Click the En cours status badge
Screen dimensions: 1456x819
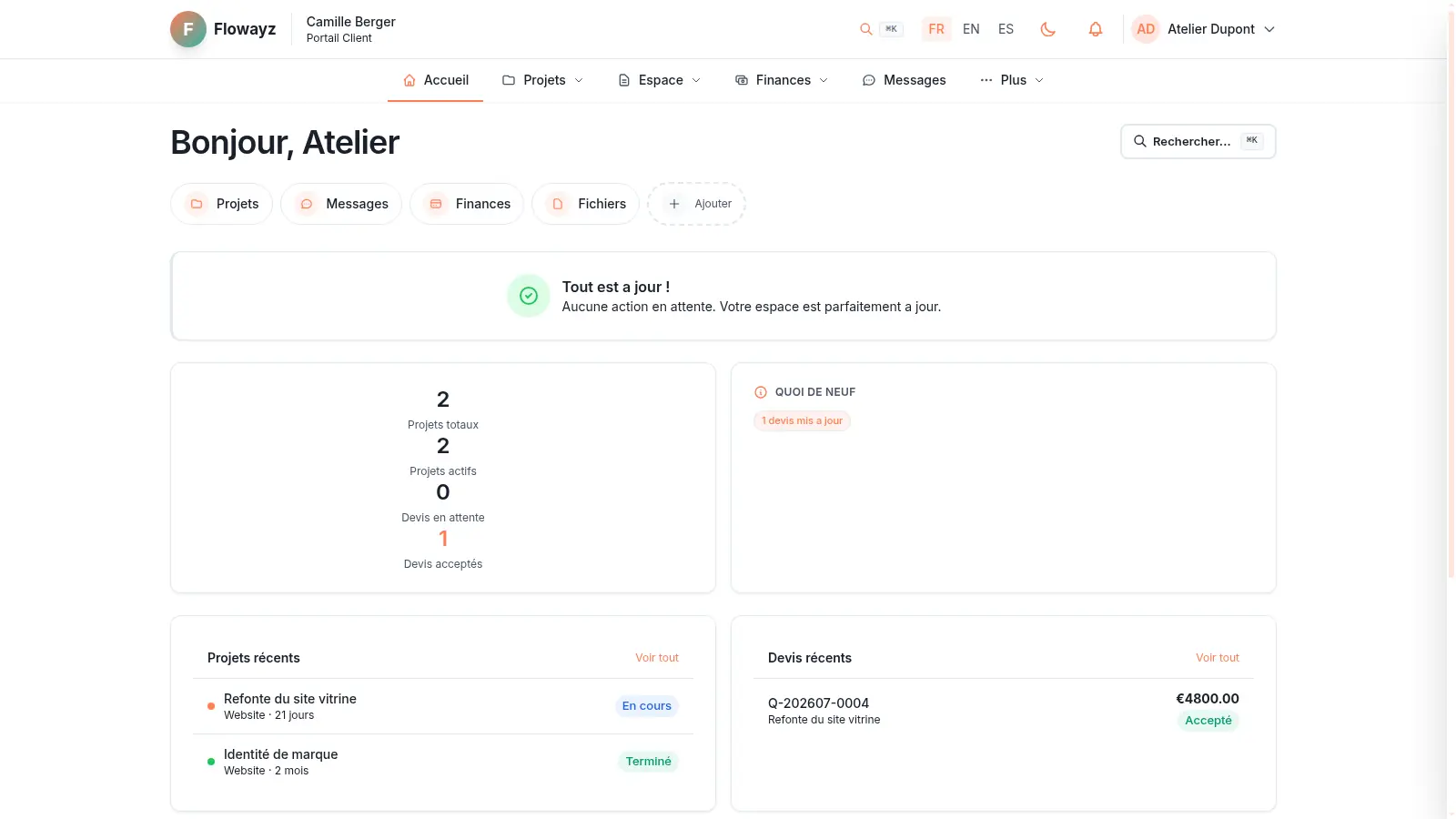click(x=647, y=706)
